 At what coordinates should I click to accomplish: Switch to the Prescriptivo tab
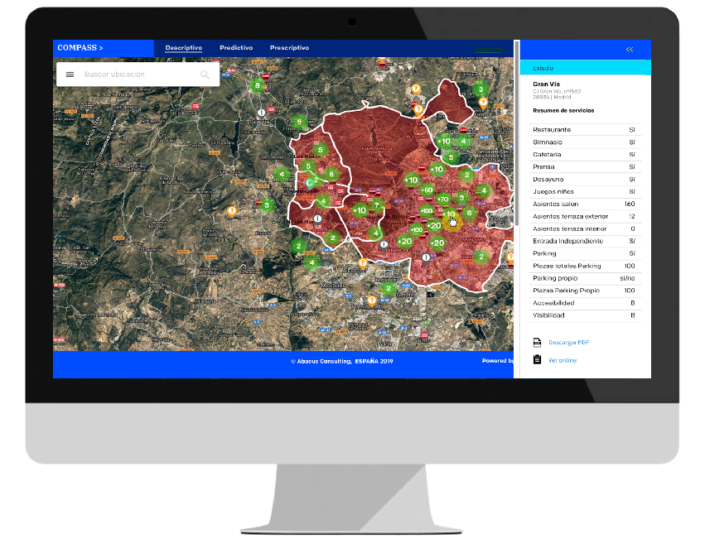click(x=289, y=48)
